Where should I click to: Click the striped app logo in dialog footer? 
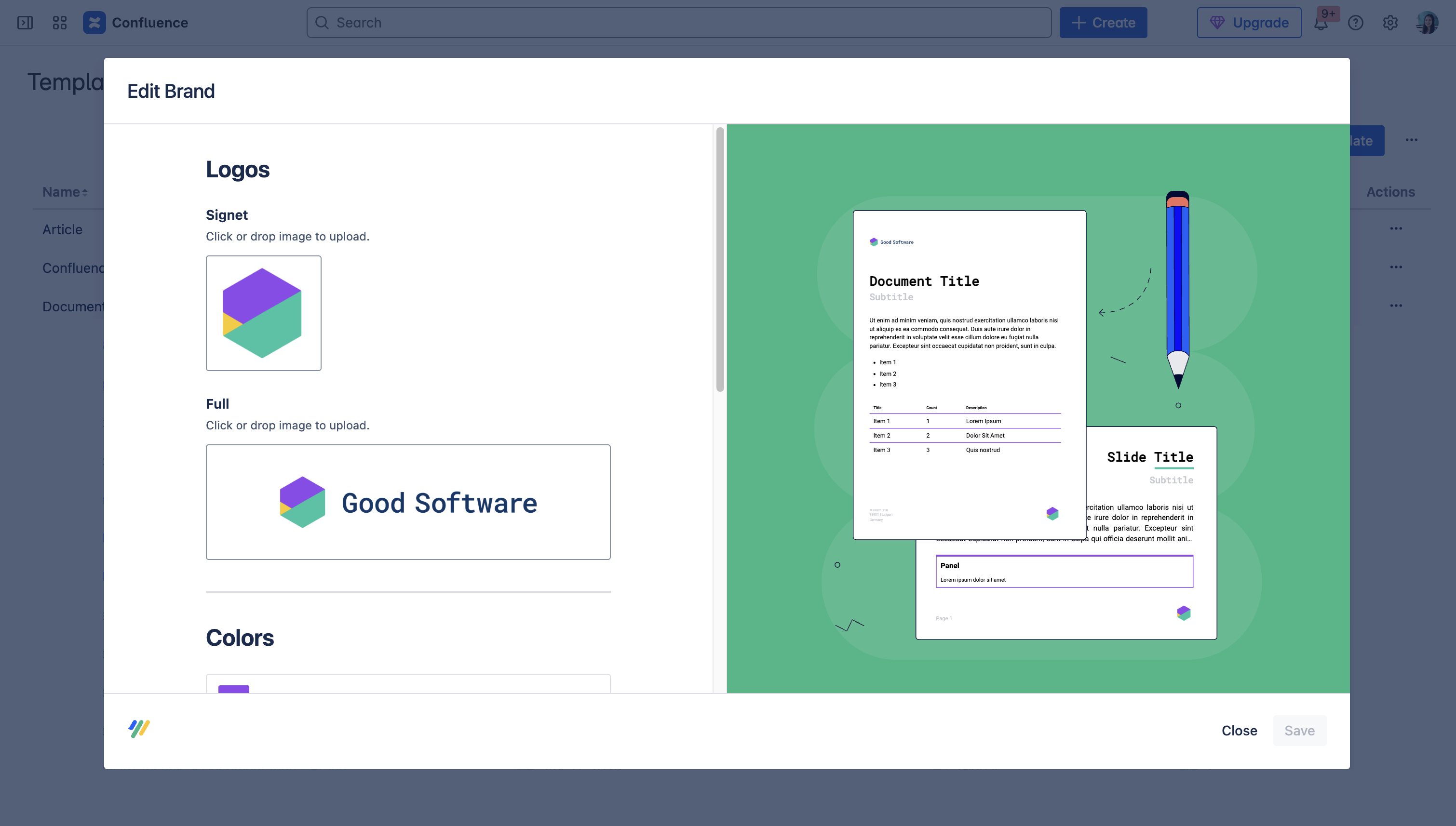tap(139, 729)
